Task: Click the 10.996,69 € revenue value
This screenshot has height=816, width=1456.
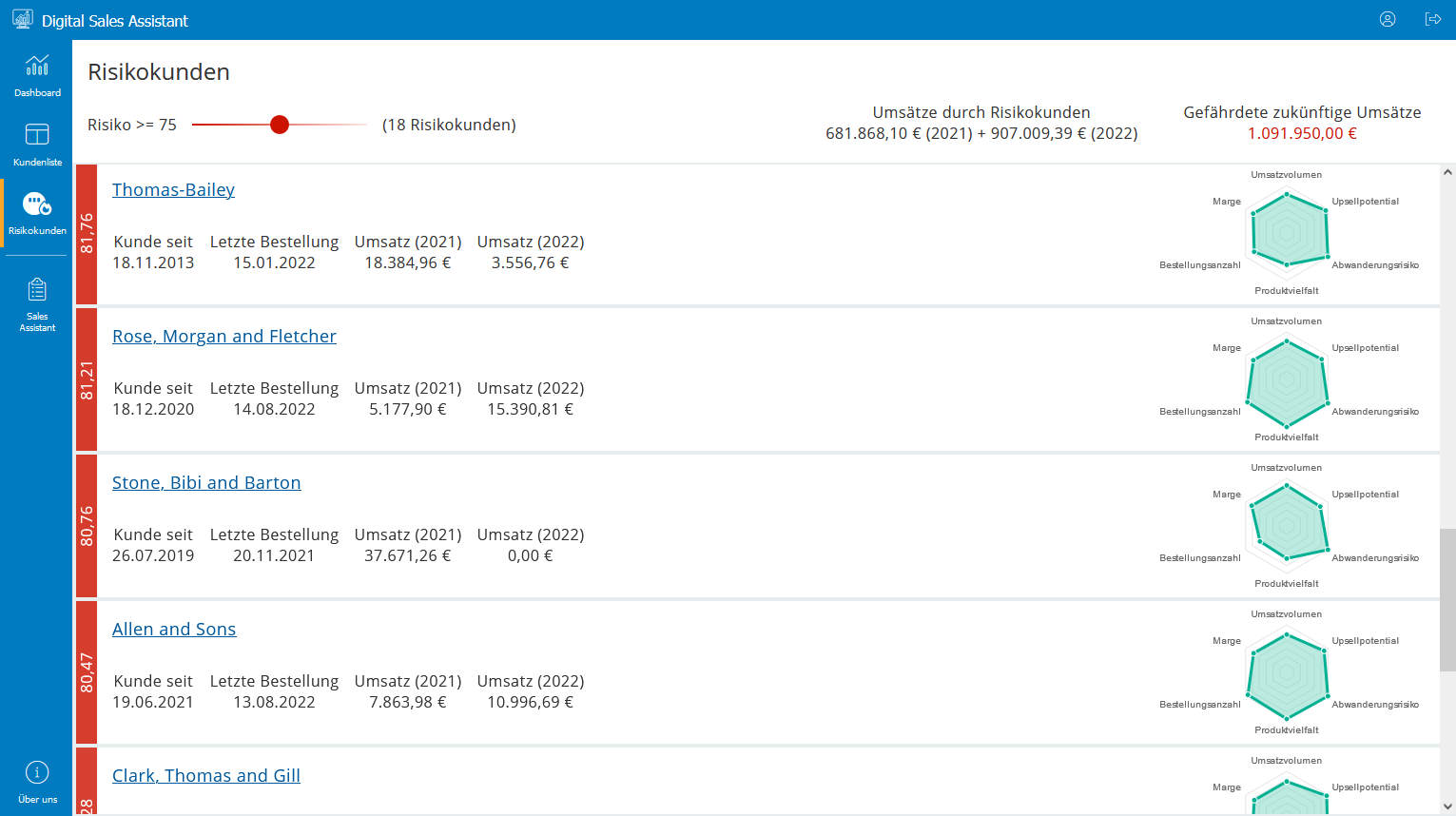Action: pyautogui.click(x=531, y=702)
